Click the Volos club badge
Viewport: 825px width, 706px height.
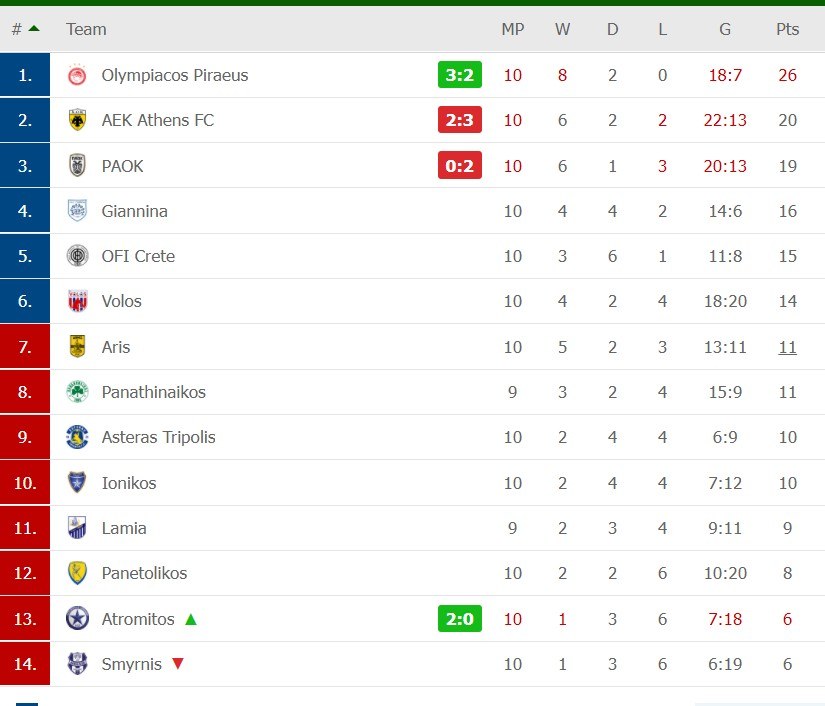[x=77, y=301]
